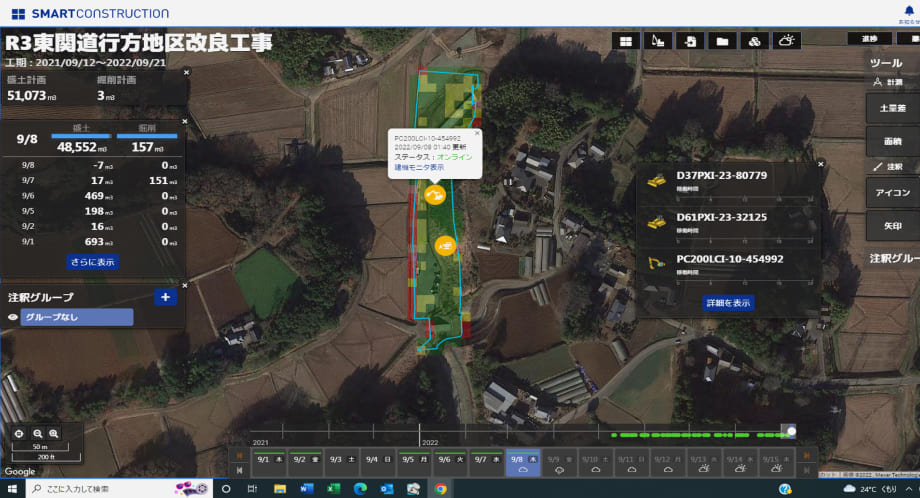
Task: Select the upper excavator marker on the map
Action: [x=435, y=194]
